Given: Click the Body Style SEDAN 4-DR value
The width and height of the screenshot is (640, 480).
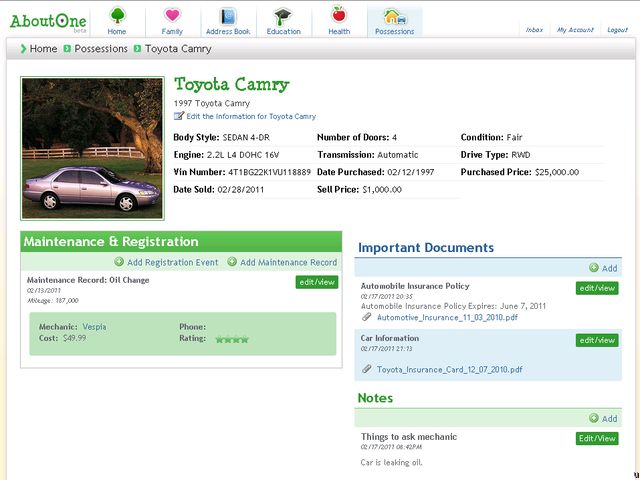Looking at the screenshot, I should pyautogui.click(x=246, y=138).
